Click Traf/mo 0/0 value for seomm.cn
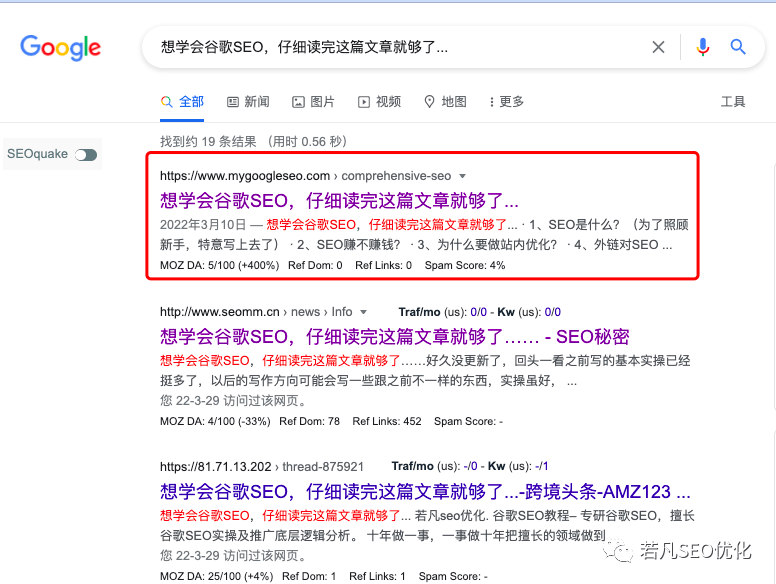This screenshot has height=584, width=776. click(x=479, y=312)
